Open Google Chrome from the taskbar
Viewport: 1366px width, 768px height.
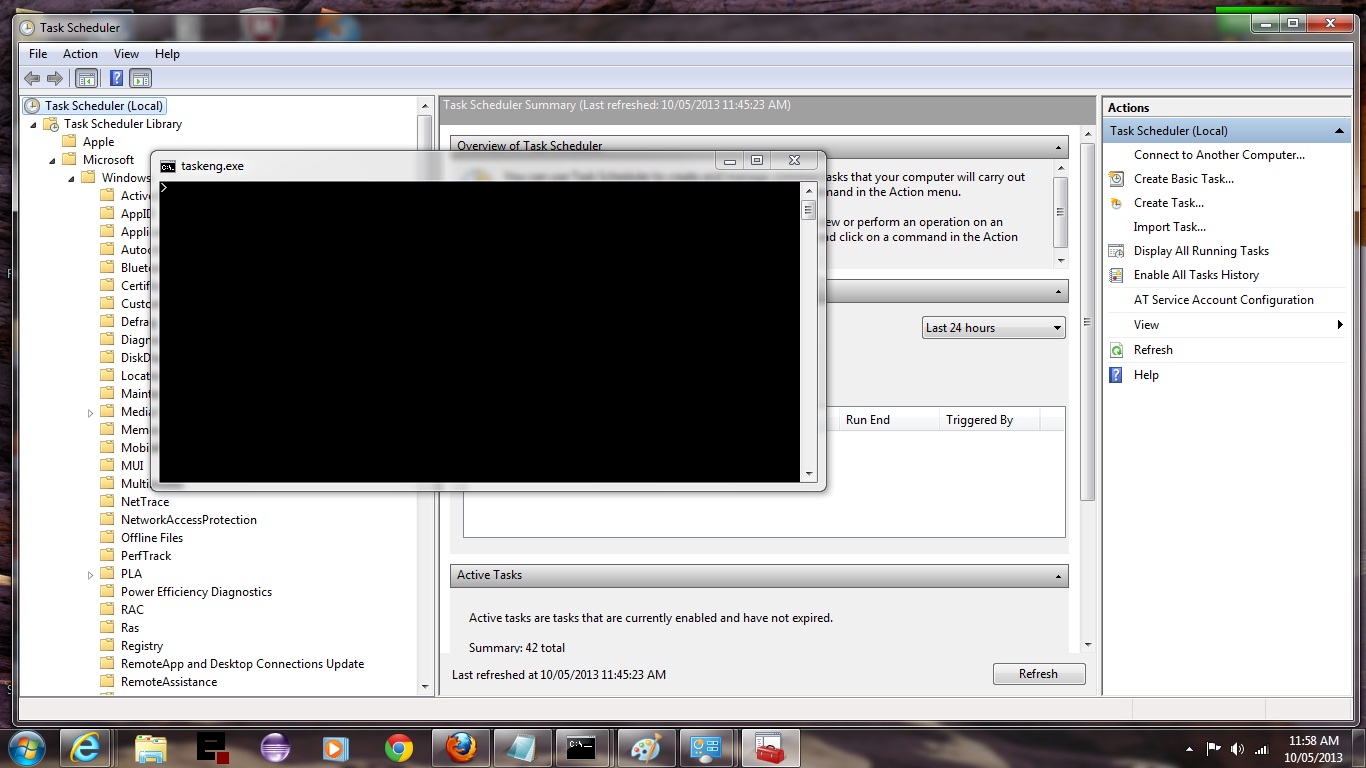pos(398,747)
